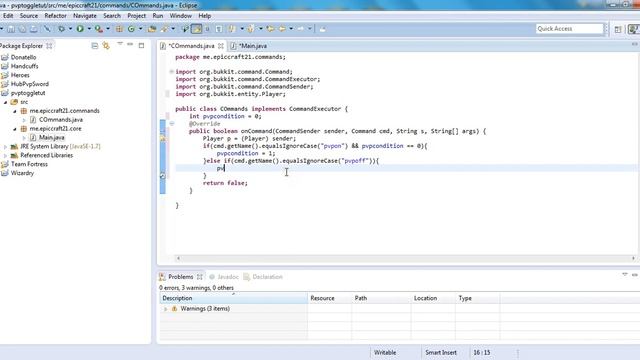Toggle Block Selection Mode in the toolbar
This screenshot has height=360, width=640.
pos(207,29)
